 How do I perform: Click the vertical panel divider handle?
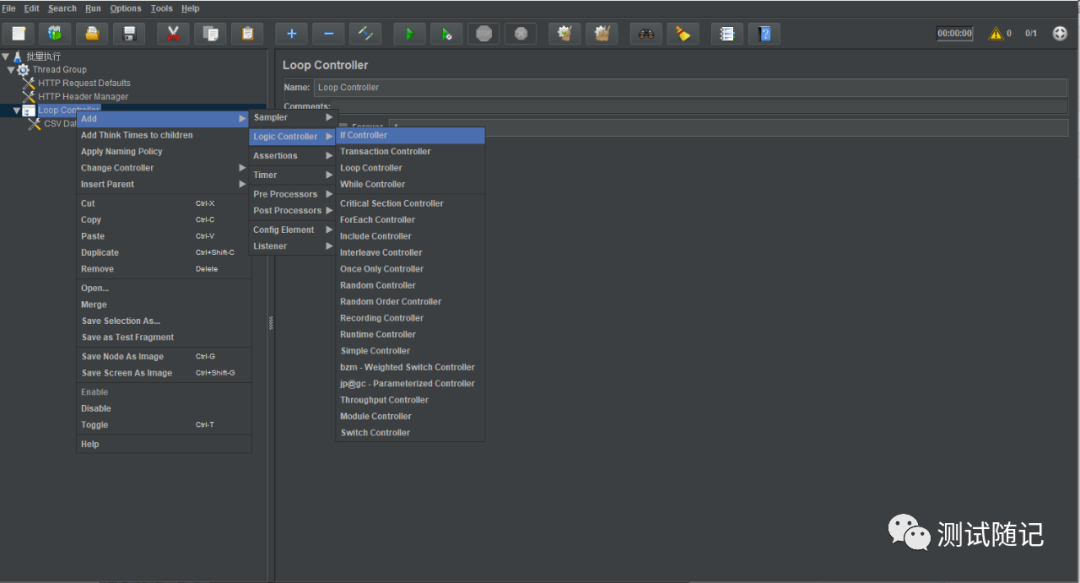271,323
